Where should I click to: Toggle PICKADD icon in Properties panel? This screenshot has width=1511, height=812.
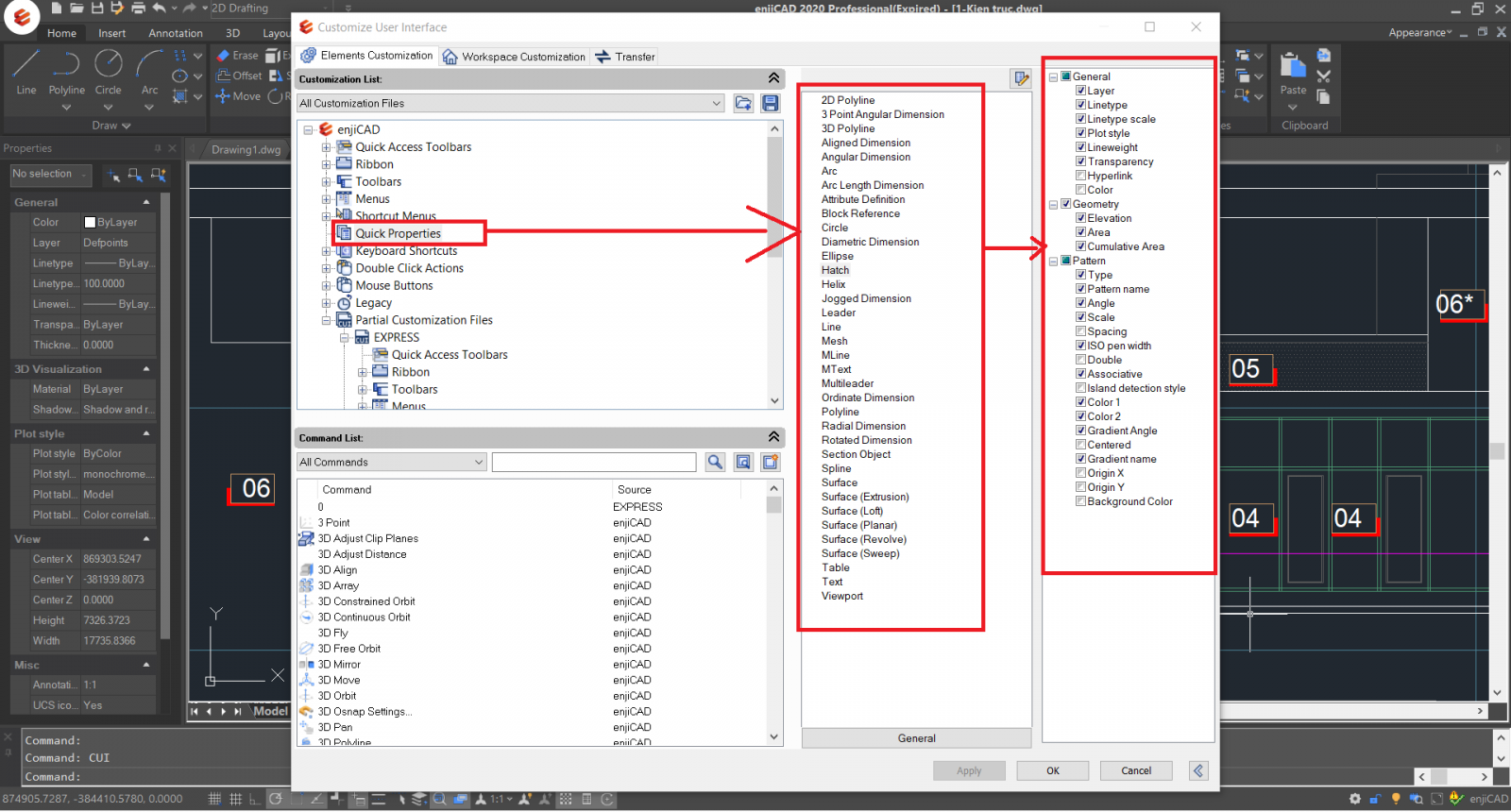(113, 175)
